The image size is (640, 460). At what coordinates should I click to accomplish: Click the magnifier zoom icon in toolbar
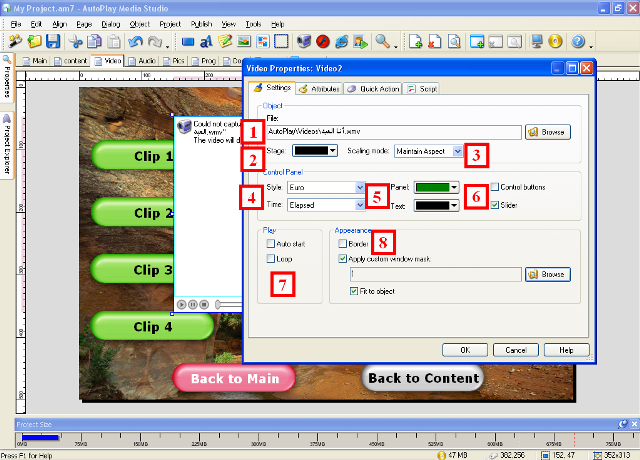point(382,42)
